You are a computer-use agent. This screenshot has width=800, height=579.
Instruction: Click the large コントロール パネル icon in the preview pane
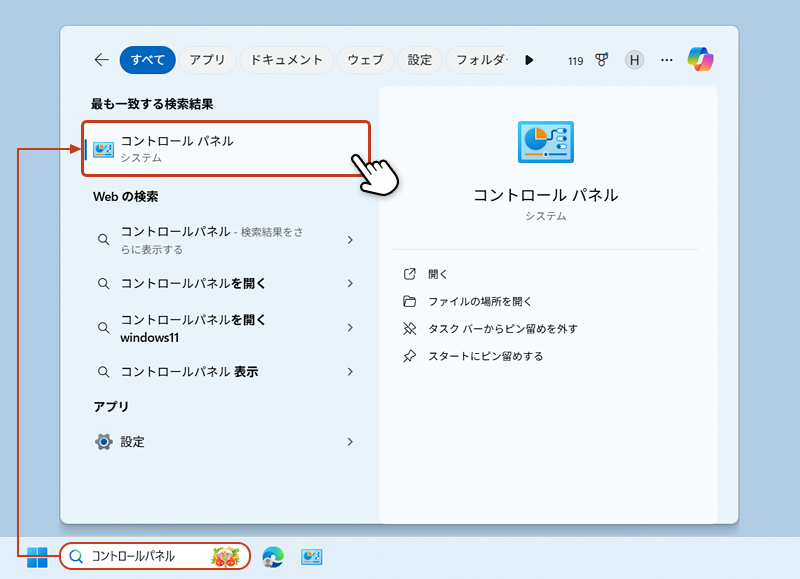(545, 141)
